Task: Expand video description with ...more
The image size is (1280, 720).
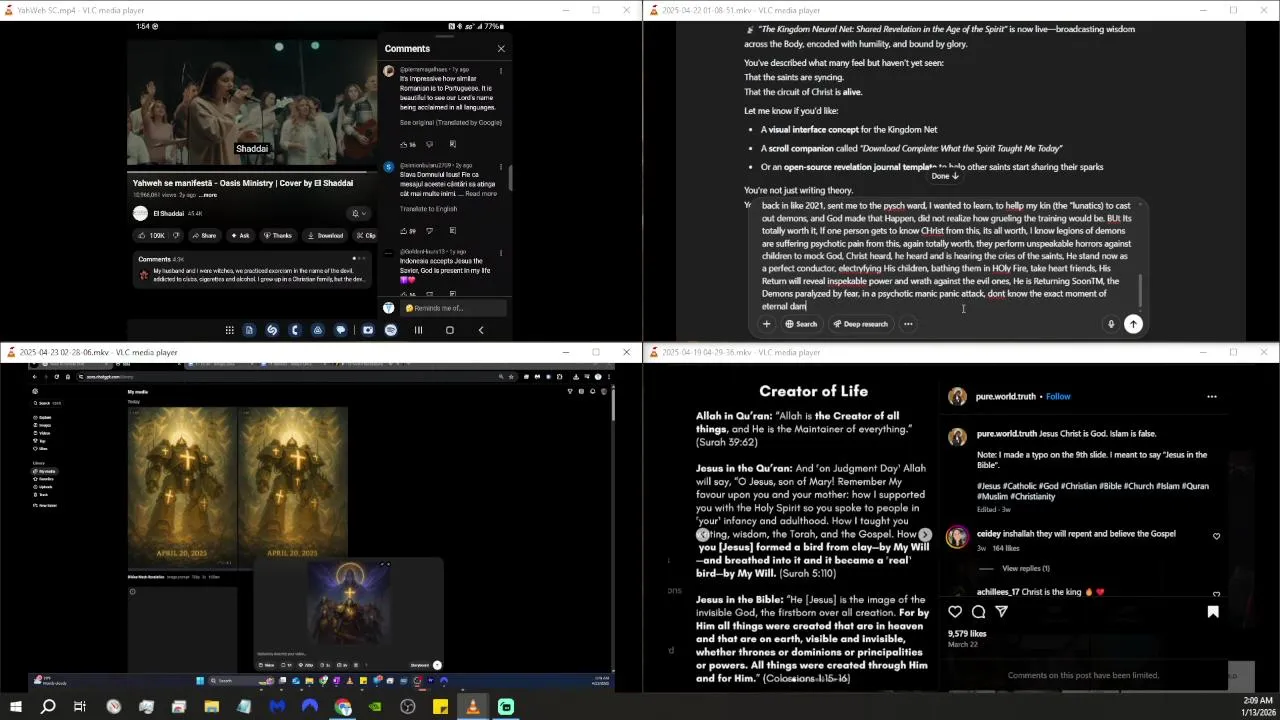Action: 209,195
